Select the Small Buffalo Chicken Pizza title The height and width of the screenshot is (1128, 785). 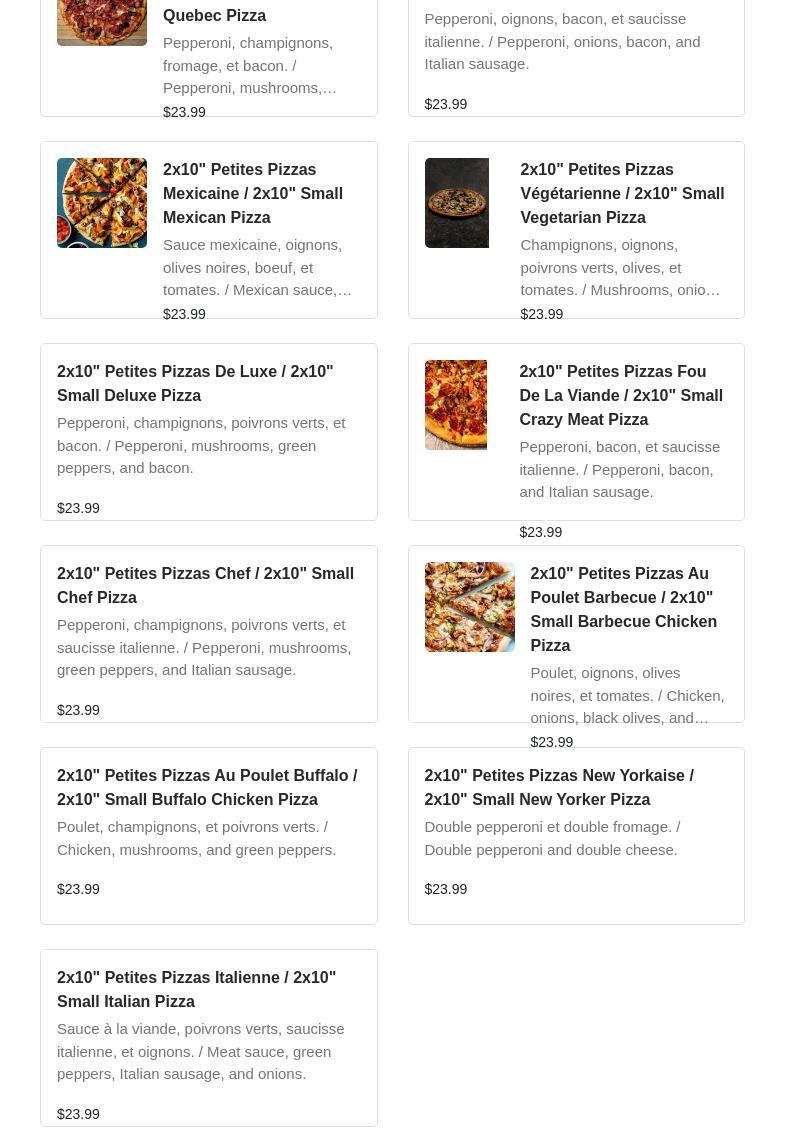click(207, 788)
